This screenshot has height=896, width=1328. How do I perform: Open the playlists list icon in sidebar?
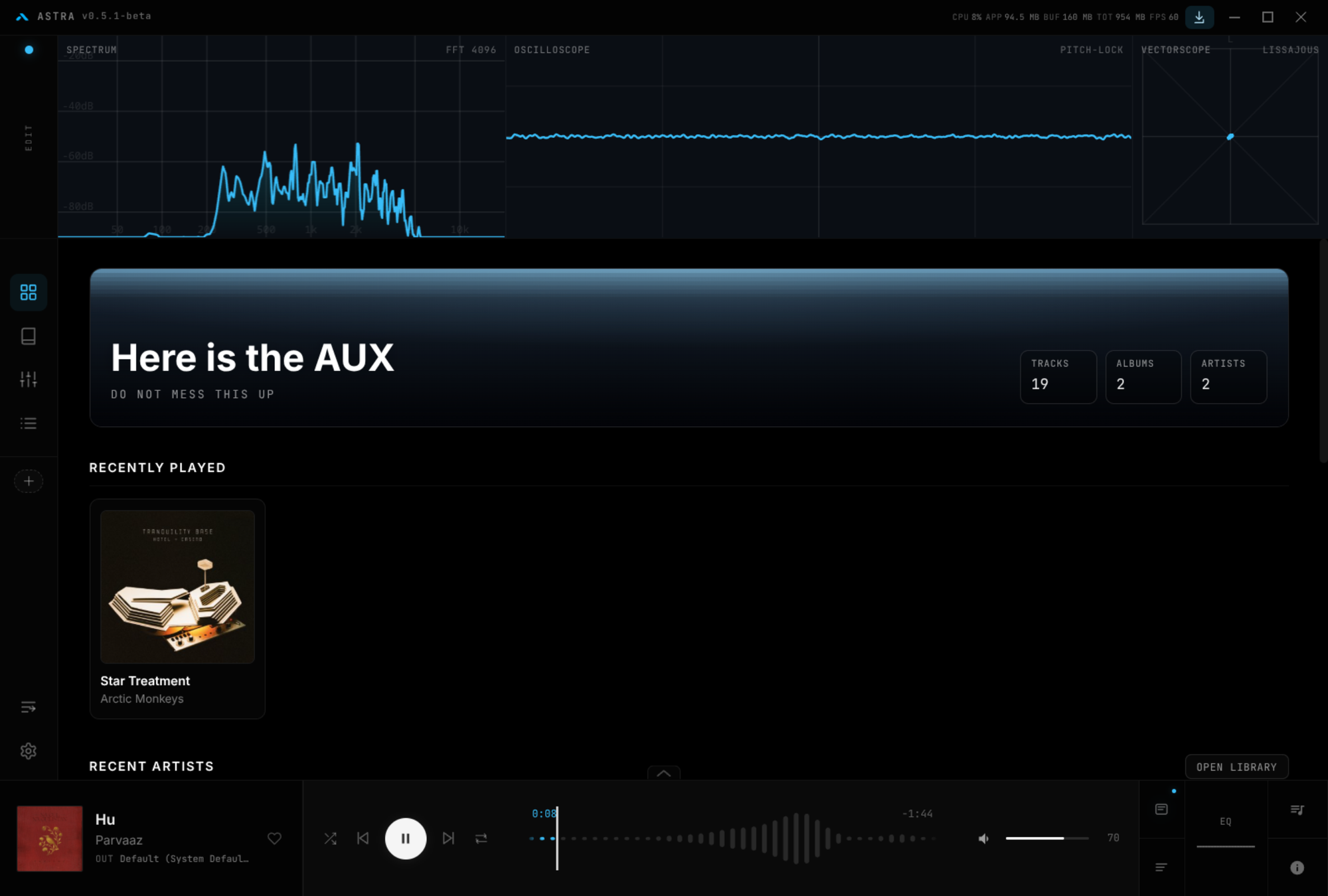click(x=29, y=423)
